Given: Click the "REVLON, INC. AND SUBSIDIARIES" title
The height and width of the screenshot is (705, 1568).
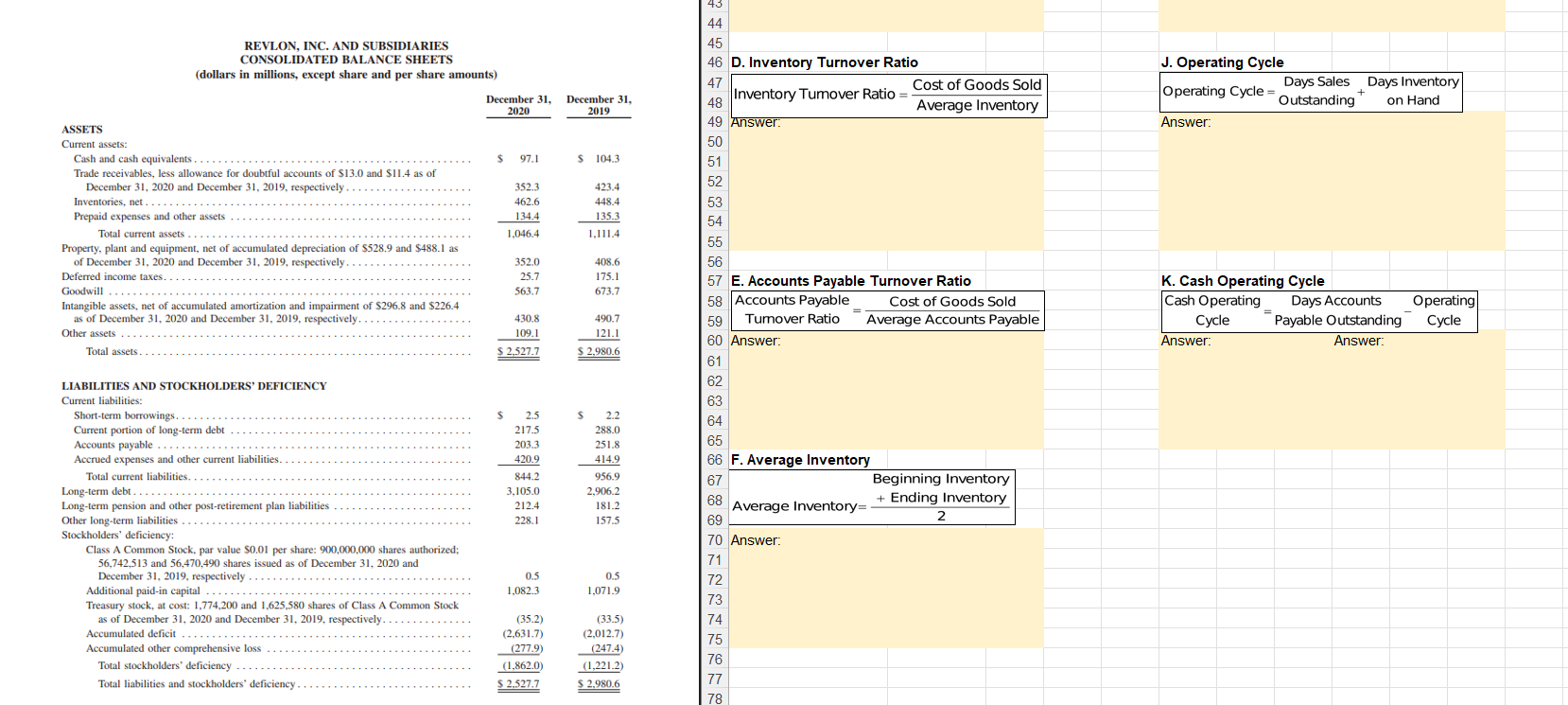Looking at the screenshot, I should click(x=346, y=46).
